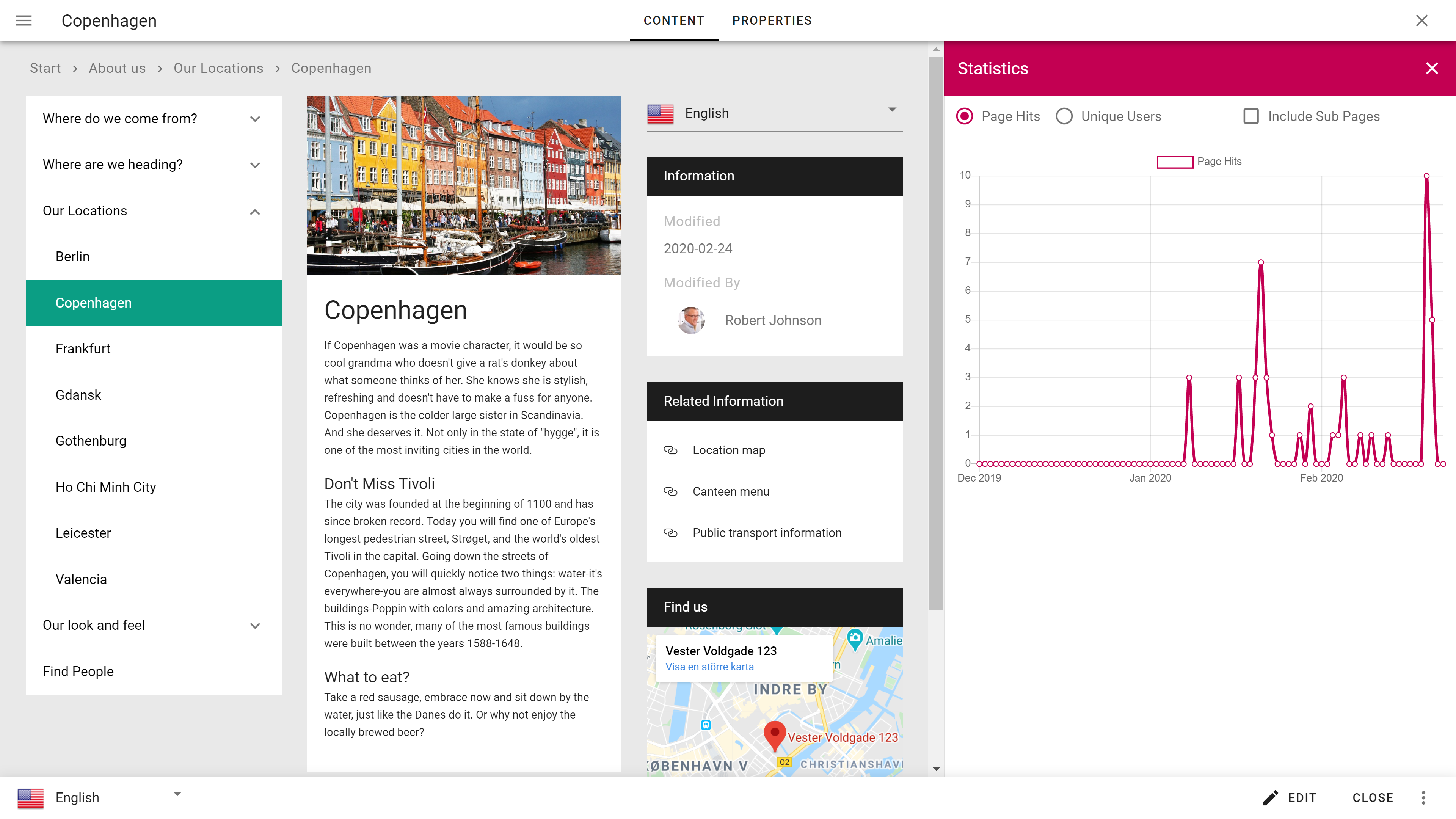
Task: Switch to the Properties tab
Action: tap(771, 20)
